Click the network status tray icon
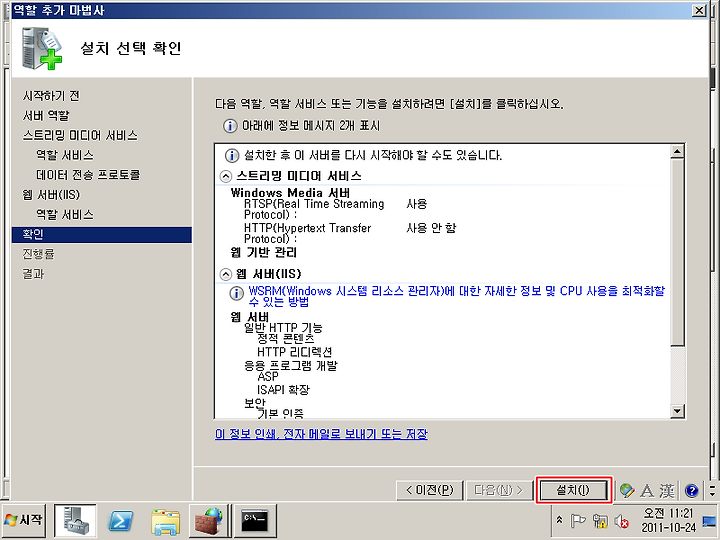 [x=600, y=521]
